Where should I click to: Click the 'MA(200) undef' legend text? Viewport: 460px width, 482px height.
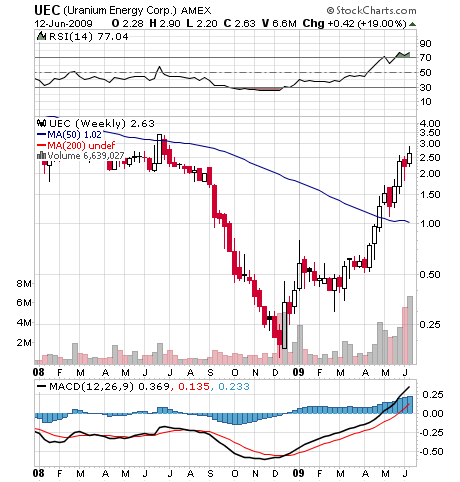[81, 145]
